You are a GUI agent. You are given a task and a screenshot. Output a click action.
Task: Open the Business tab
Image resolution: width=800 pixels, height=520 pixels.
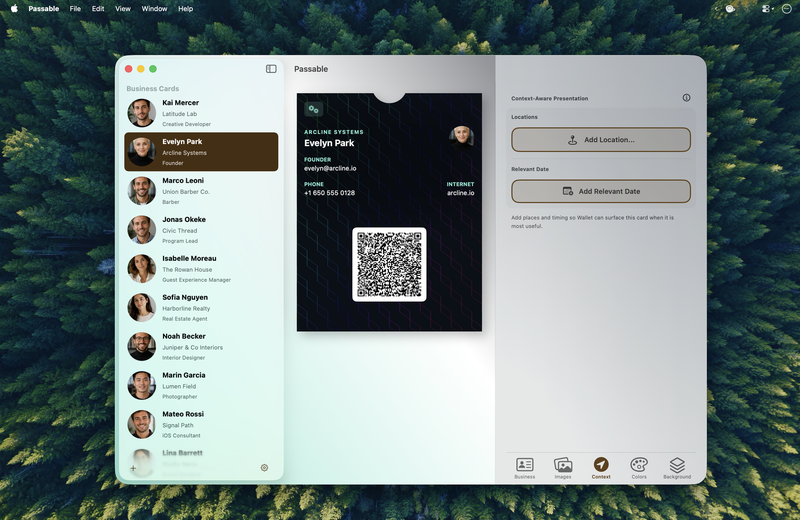(x=524, y=467)
